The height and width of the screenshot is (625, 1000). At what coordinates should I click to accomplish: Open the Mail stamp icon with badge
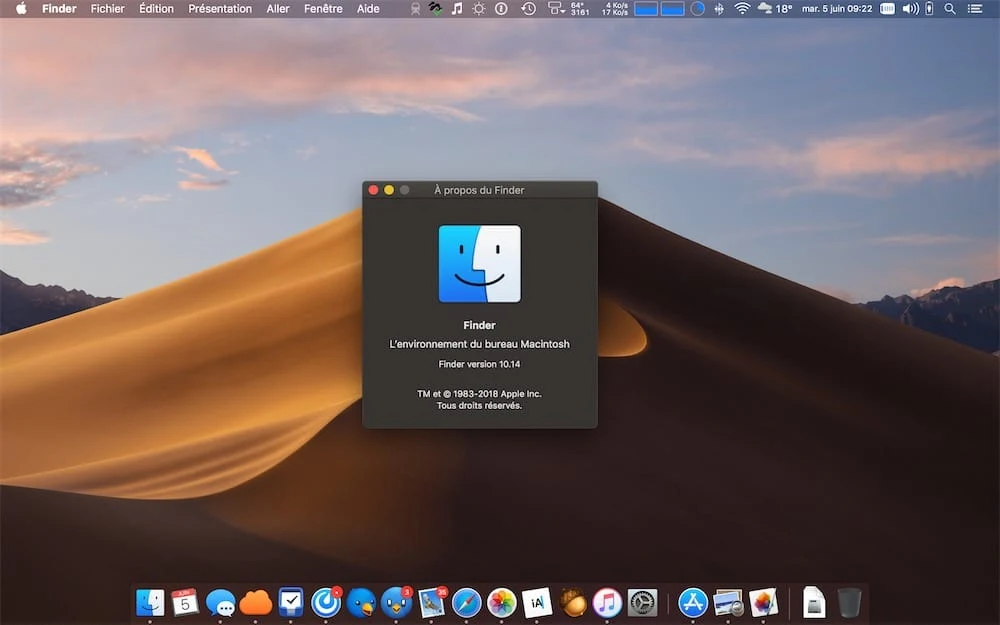coord(432,602)
